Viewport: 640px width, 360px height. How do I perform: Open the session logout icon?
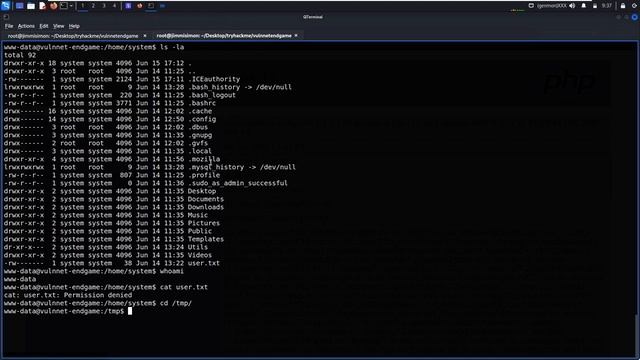click(635, 6)
